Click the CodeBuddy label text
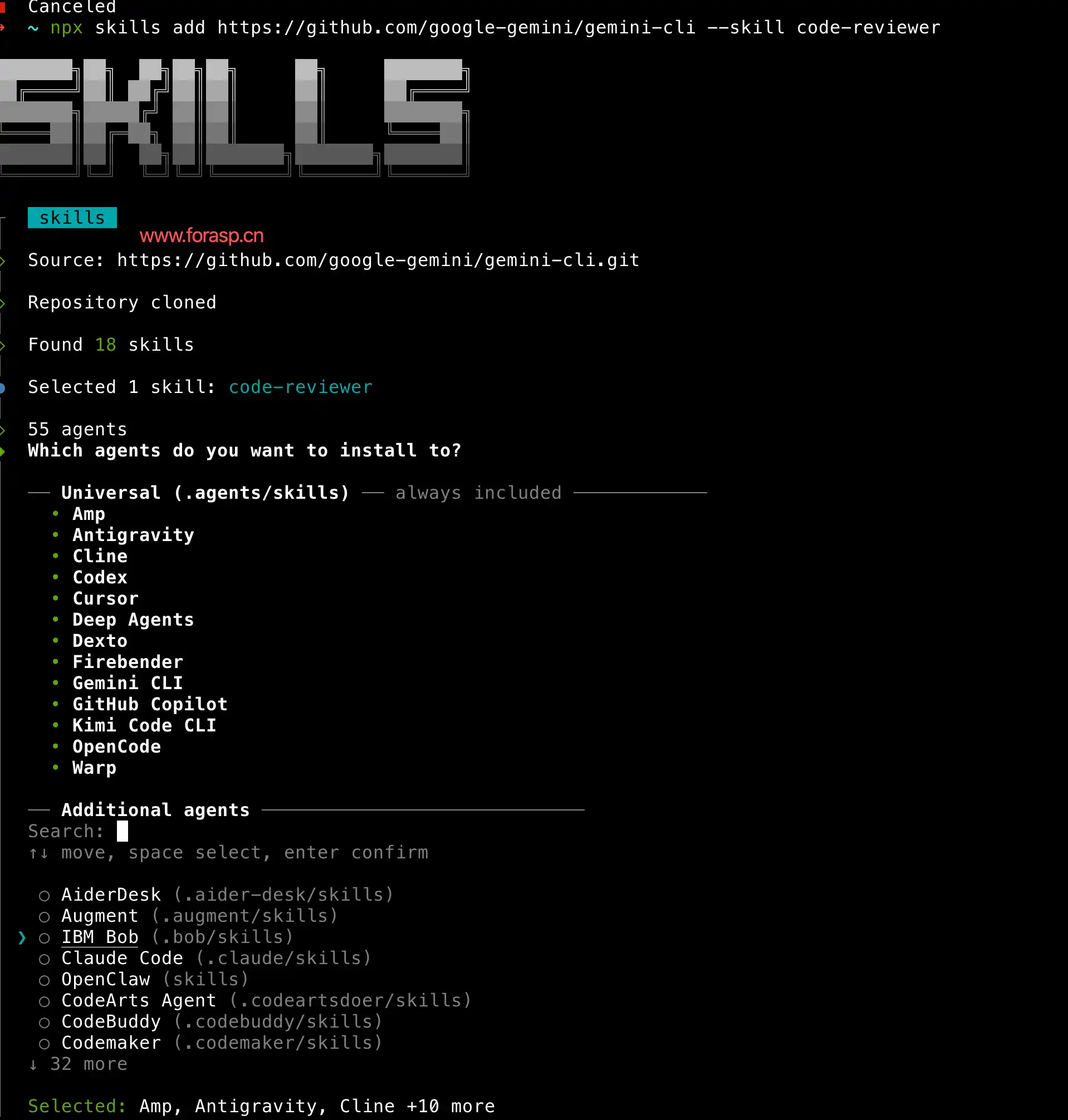Viewport: 1068px width, 1120px height. click(x=111, y=1021)
